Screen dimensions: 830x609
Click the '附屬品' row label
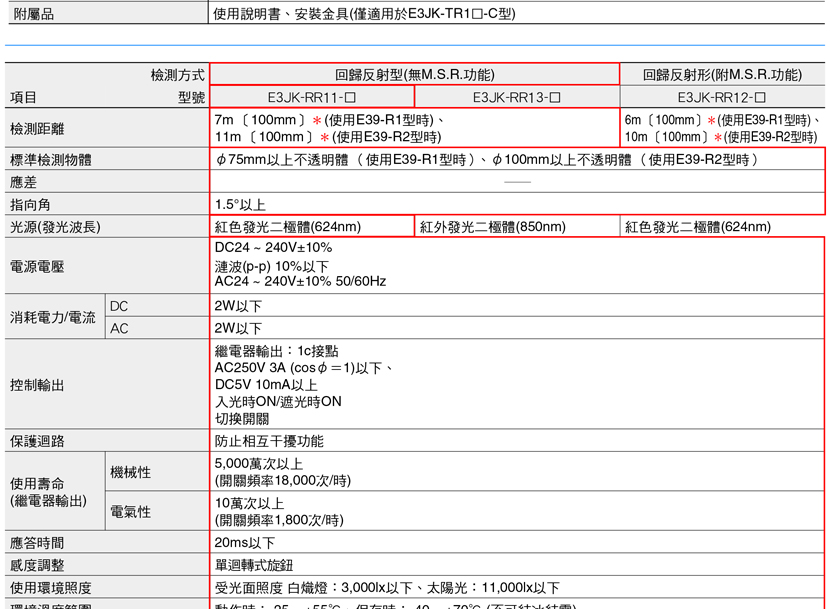pyautogui.click(x=32, y=14)
